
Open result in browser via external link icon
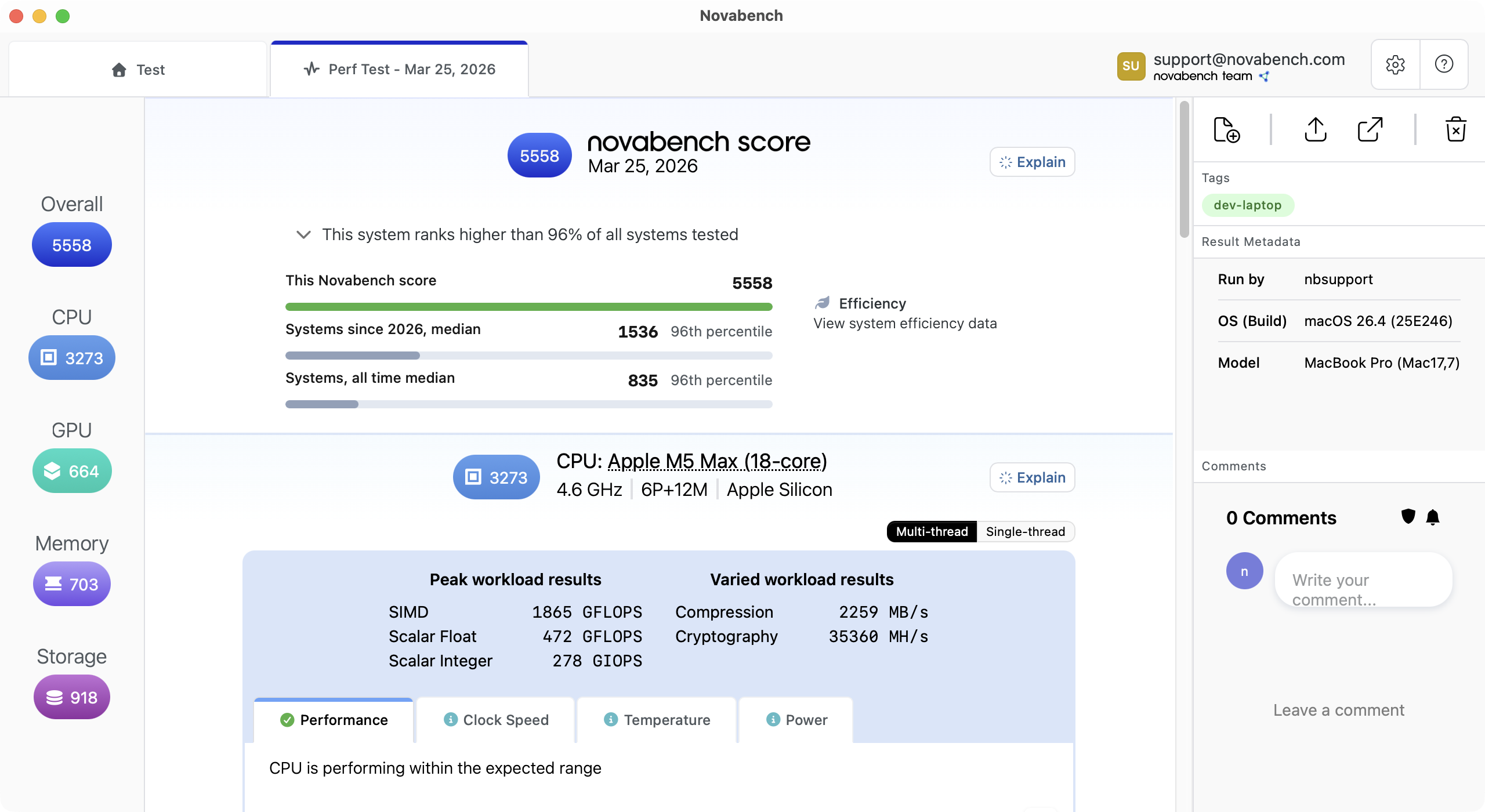click(x=1370, y=129)
